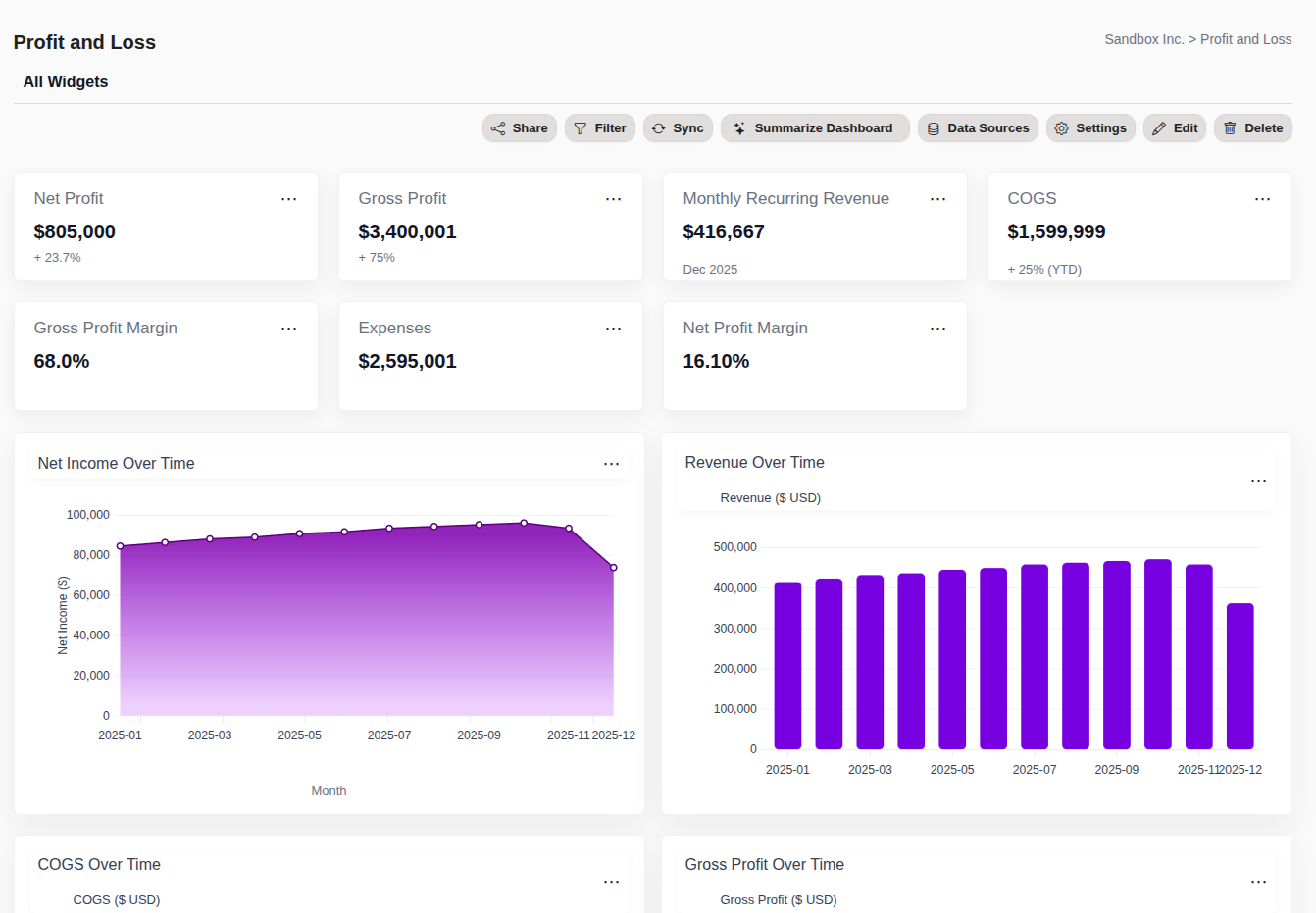Click the $1,599,999 COGS value

pos(1056,232)
